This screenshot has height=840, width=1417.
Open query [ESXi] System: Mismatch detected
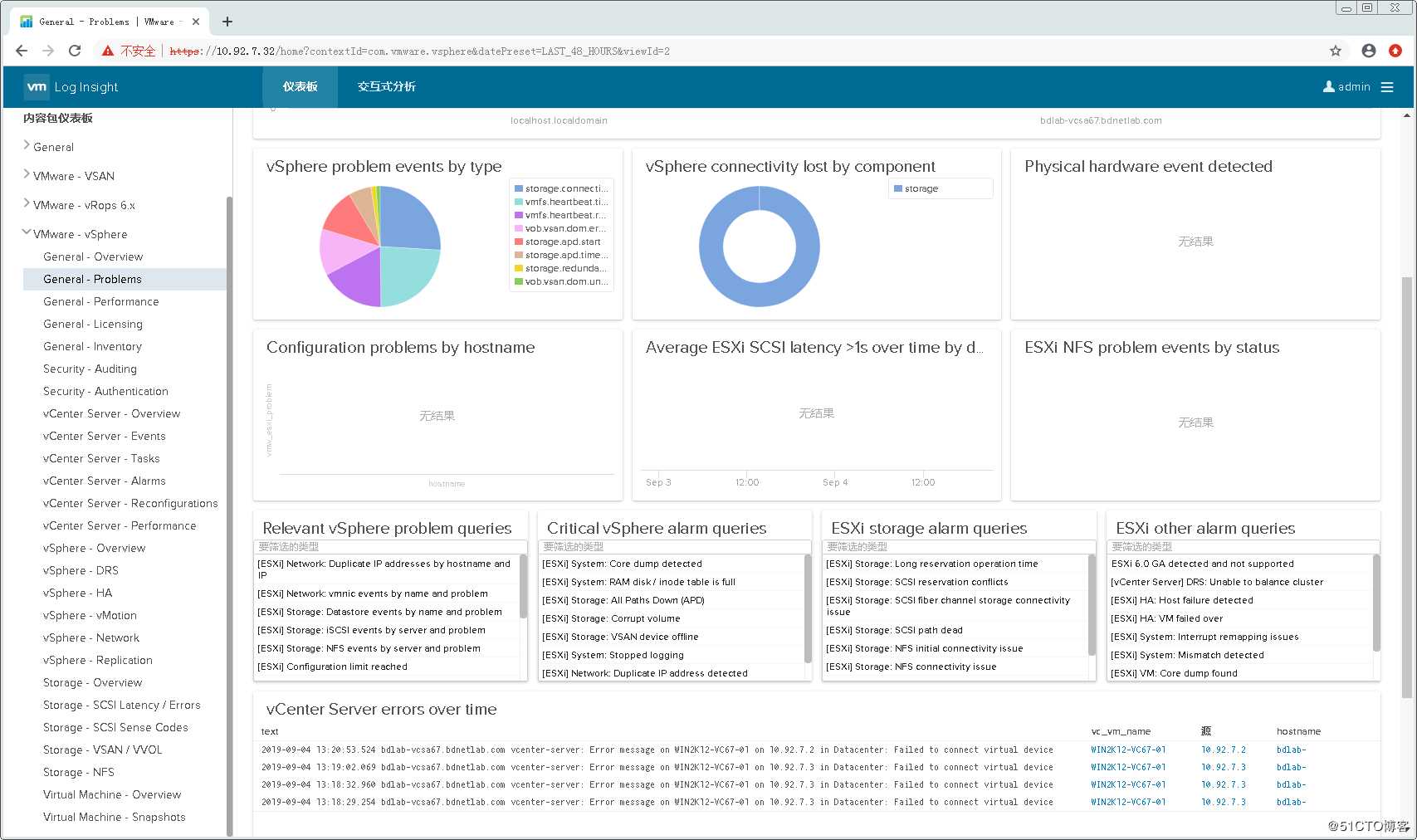point(1188,655)
